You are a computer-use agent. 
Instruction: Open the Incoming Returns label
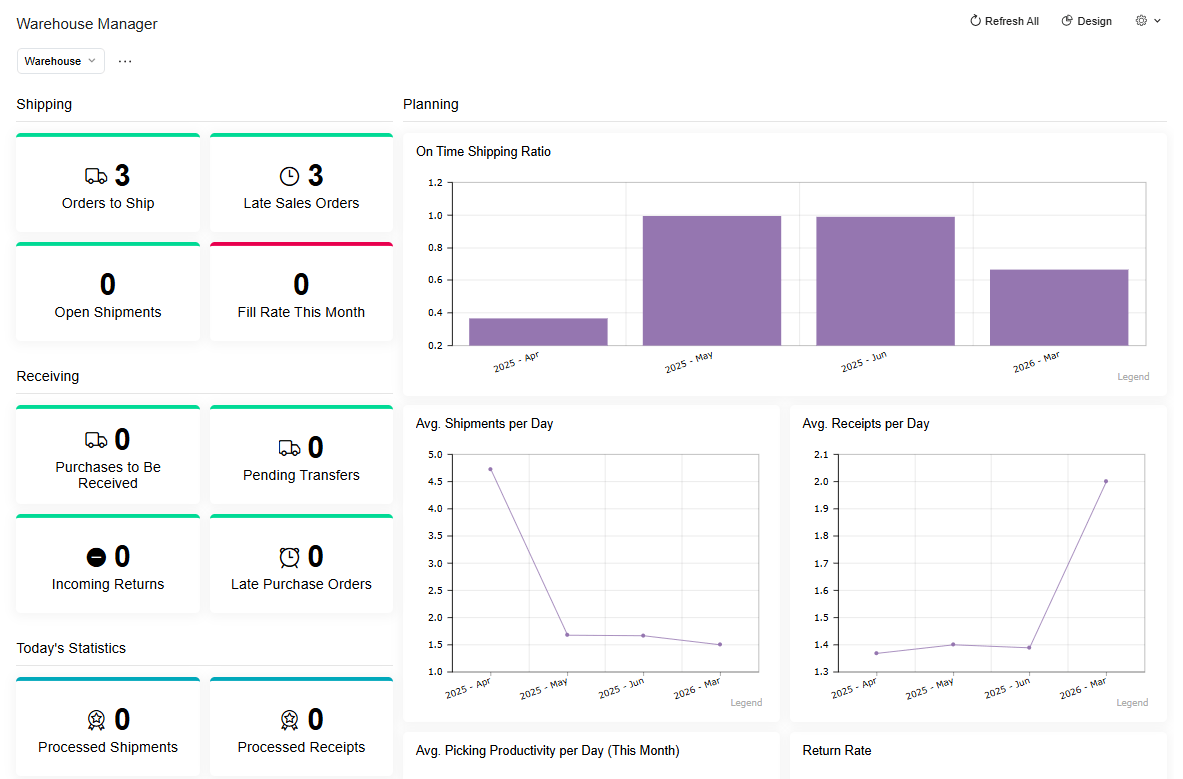tap(108, 584)
